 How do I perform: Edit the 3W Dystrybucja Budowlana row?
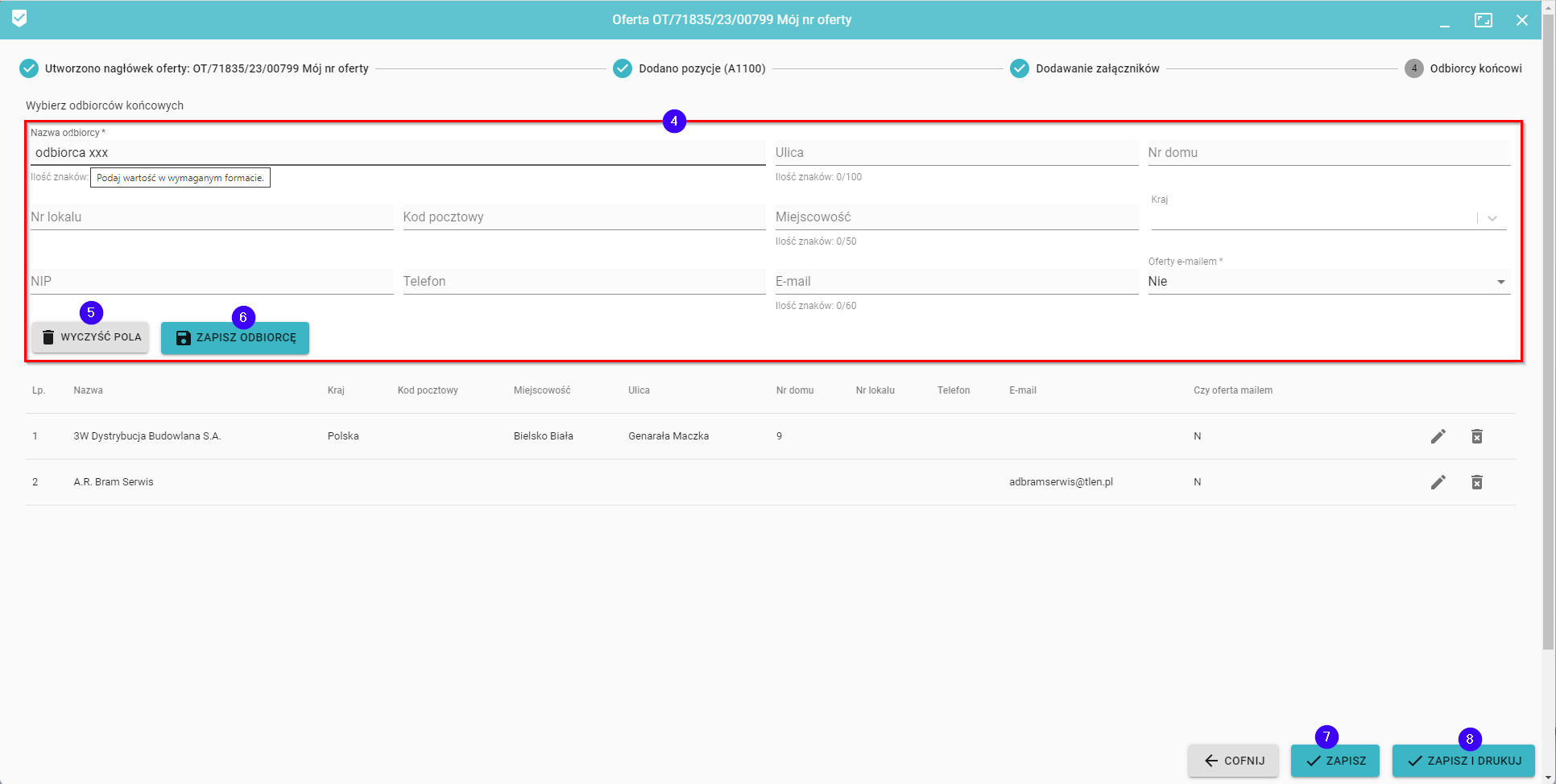1438,436
